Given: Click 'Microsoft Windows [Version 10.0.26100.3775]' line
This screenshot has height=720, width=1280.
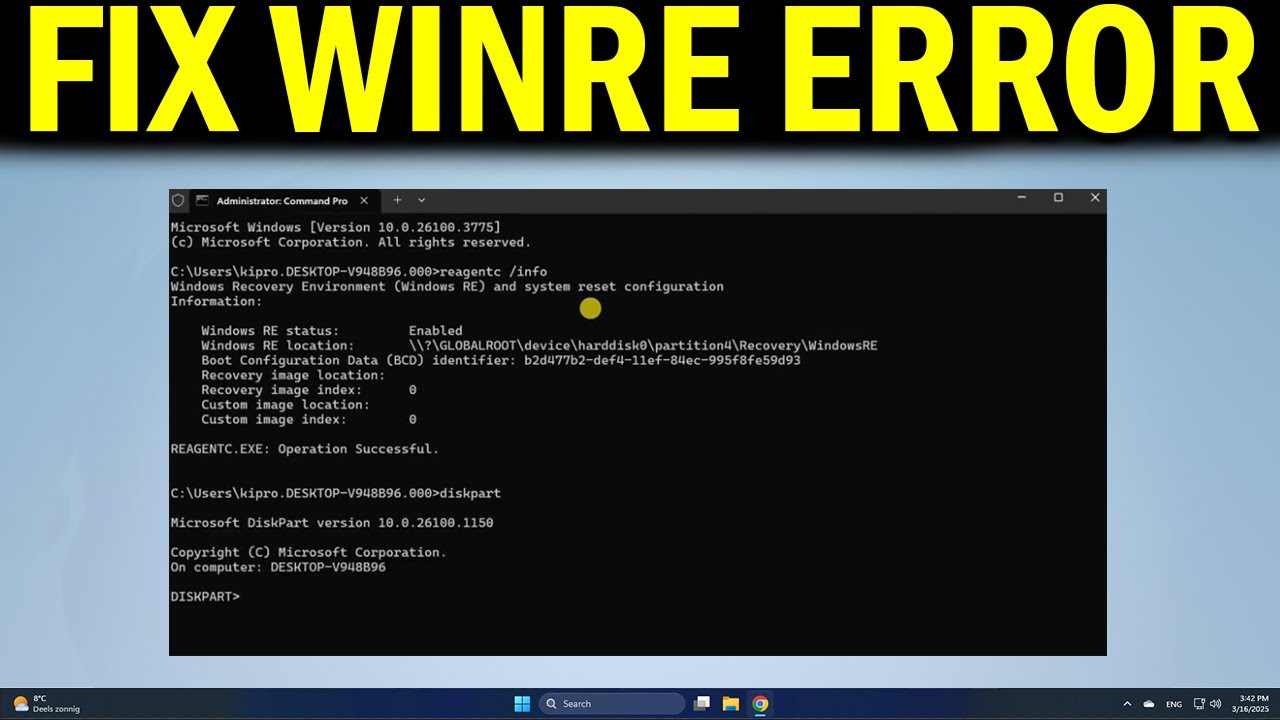Looking at the screenshot, I should 336,228.
